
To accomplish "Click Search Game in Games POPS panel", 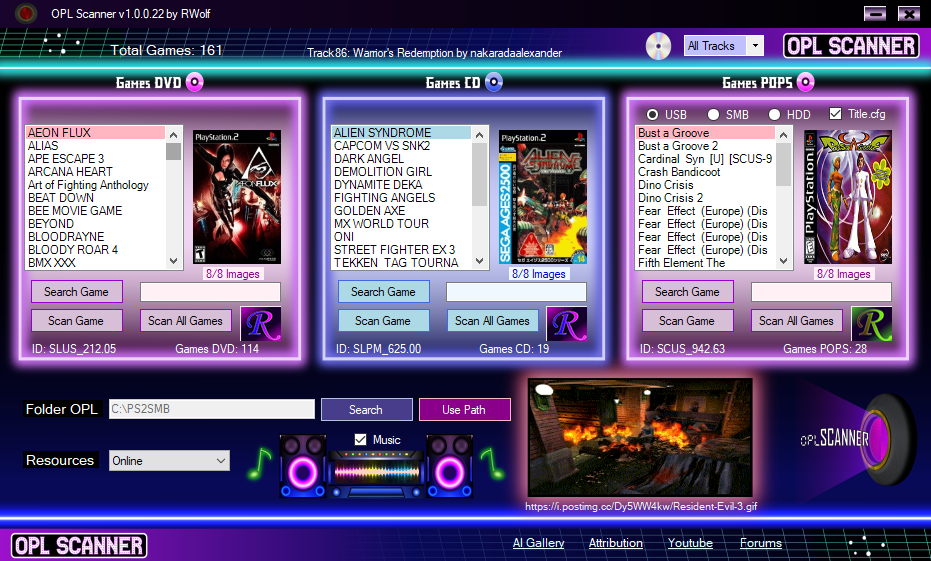I will (688, 291).
